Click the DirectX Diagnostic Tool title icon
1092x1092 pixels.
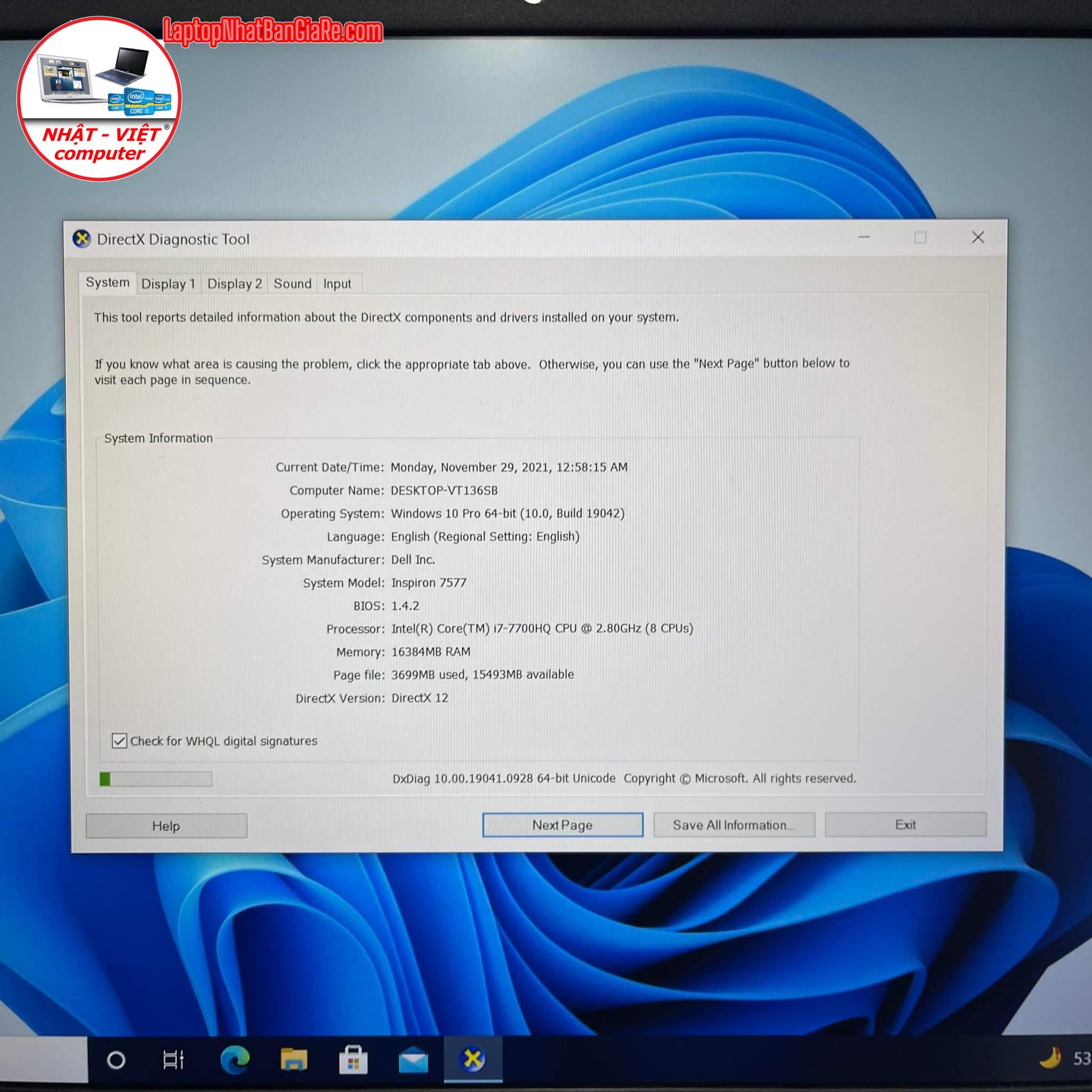coord(82,239)
